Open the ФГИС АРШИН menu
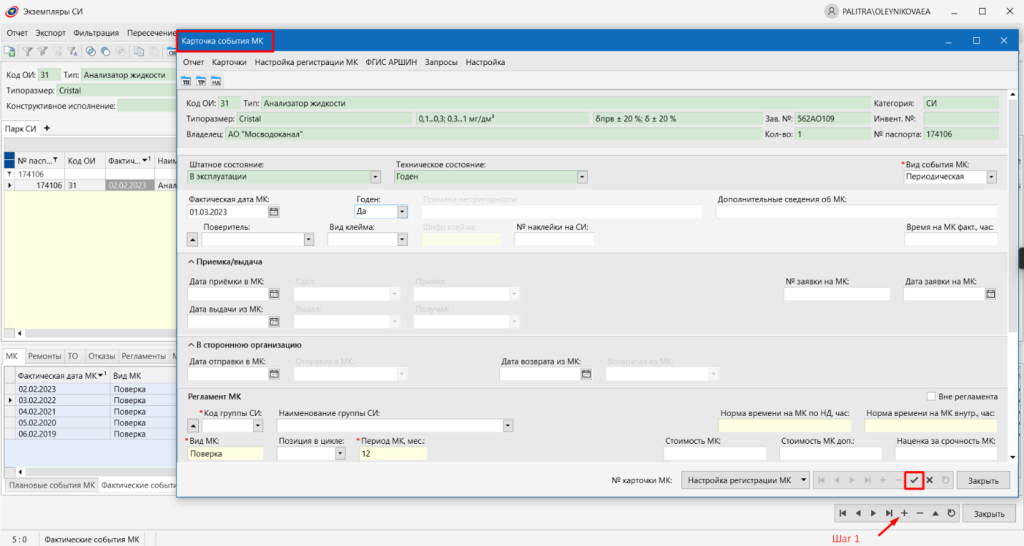 [391, 62]
